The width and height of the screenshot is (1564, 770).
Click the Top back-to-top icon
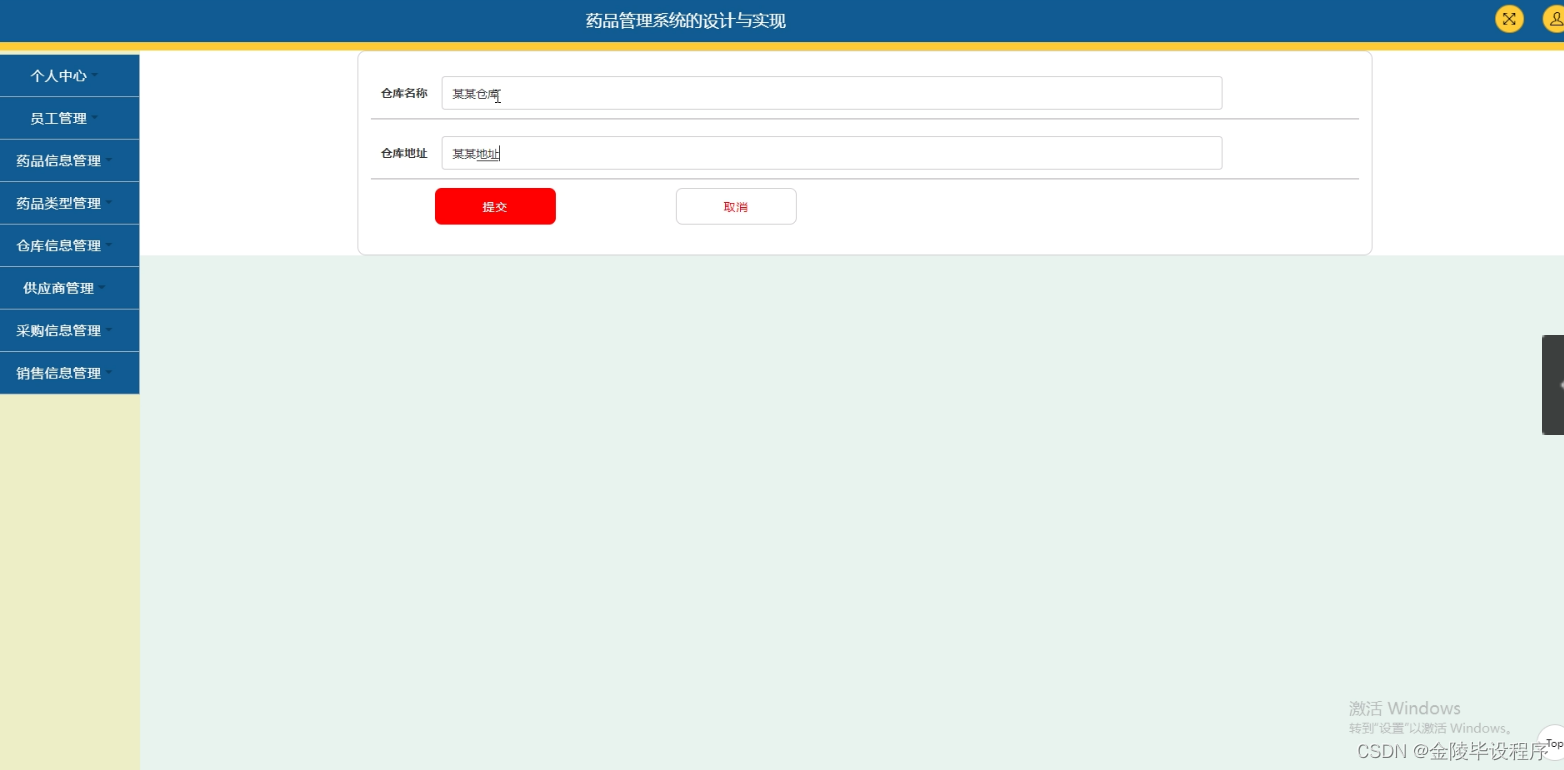pyautogui.click(x=1552, y=744)
